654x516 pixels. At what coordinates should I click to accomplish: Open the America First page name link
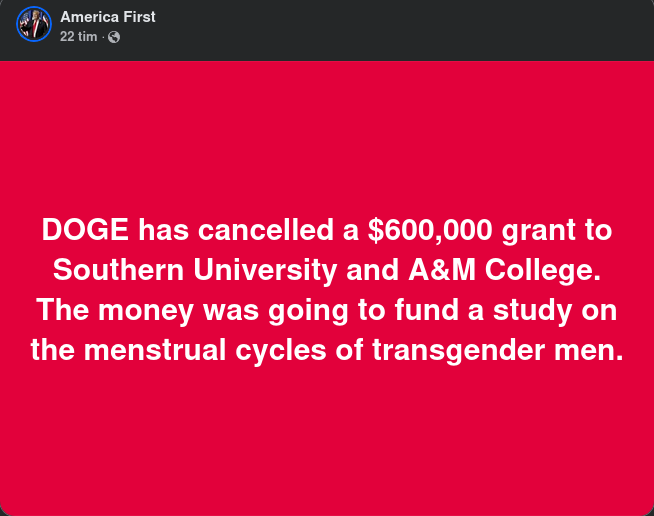click(107, 17)
